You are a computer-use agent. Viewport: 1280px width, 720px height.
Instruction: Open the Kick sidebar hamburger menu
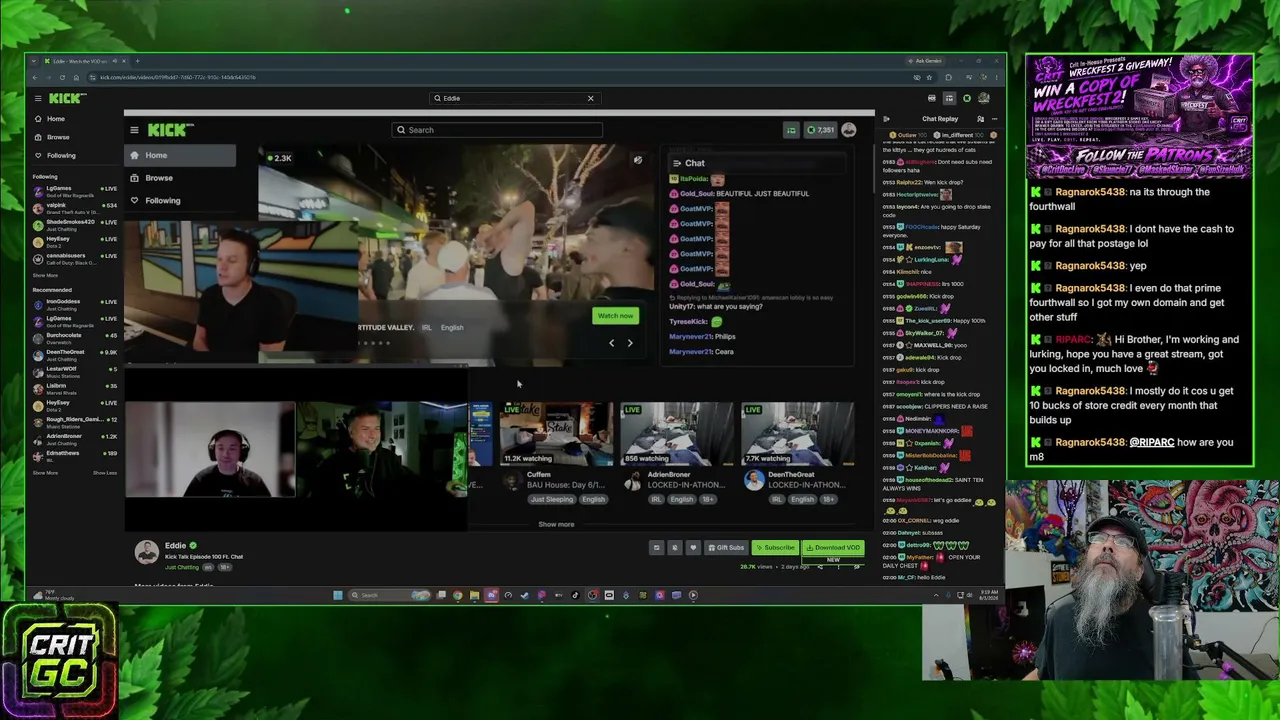(38, 98)
